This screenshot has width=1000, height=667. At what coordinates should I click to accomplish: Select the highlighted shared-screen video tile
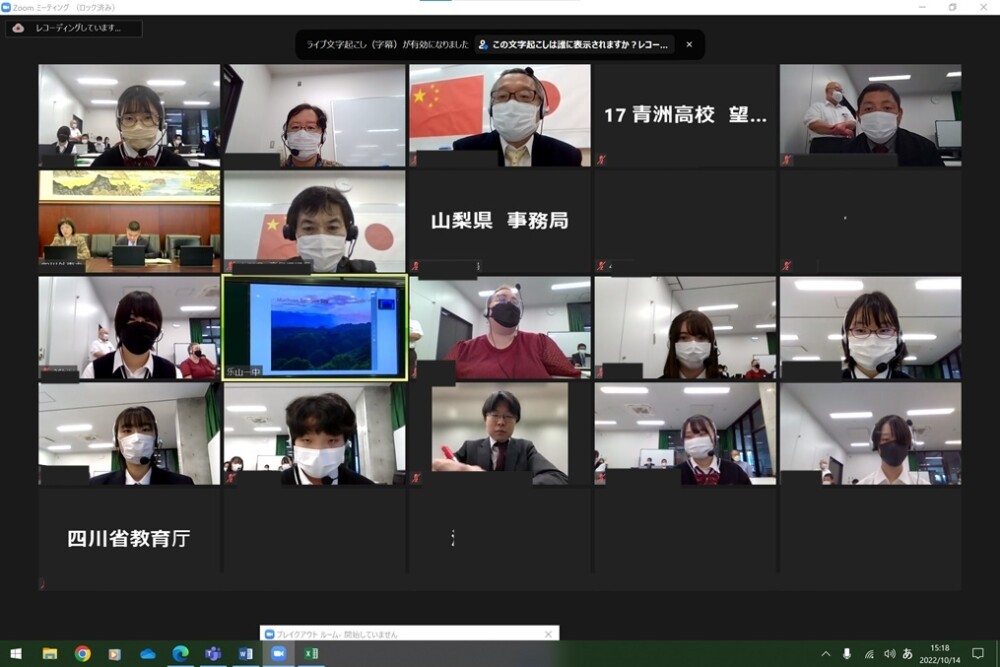tap(315, 328)
